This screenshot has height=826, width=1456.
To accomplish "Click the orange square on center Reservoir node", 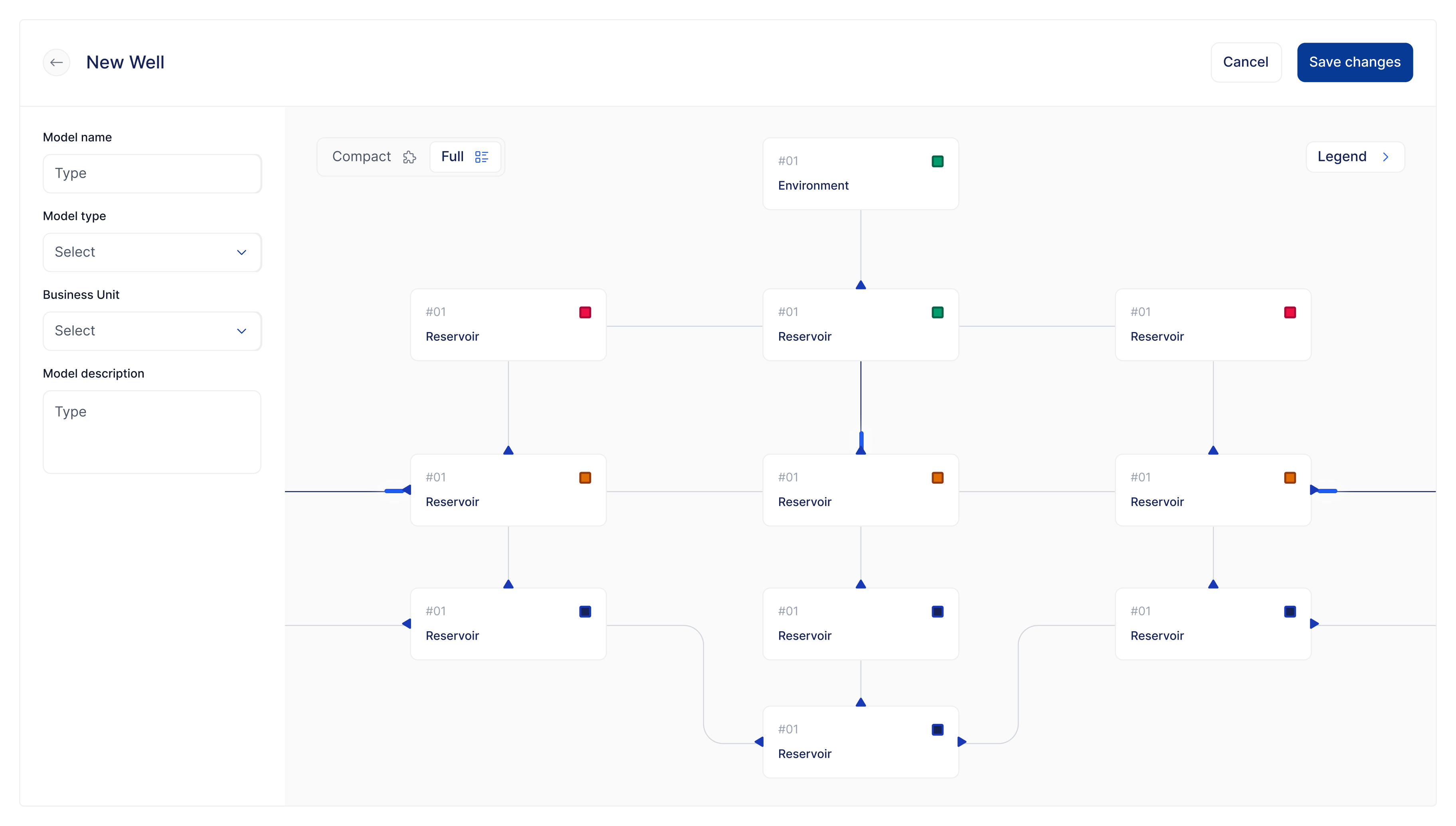I will (x=938, y=478).
